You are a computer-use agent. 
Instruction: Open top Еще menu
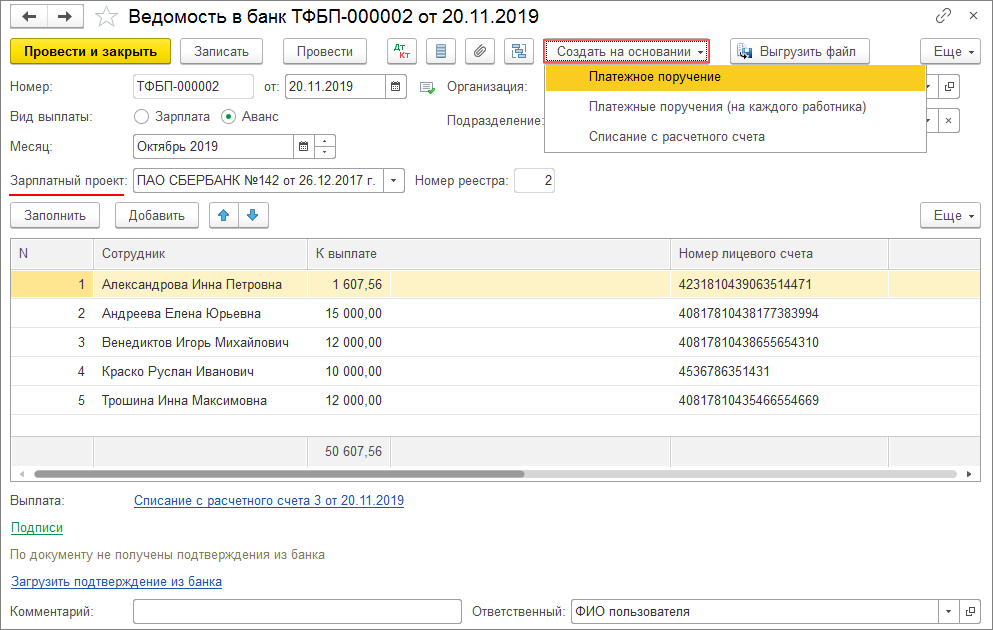tap(951, 51)
